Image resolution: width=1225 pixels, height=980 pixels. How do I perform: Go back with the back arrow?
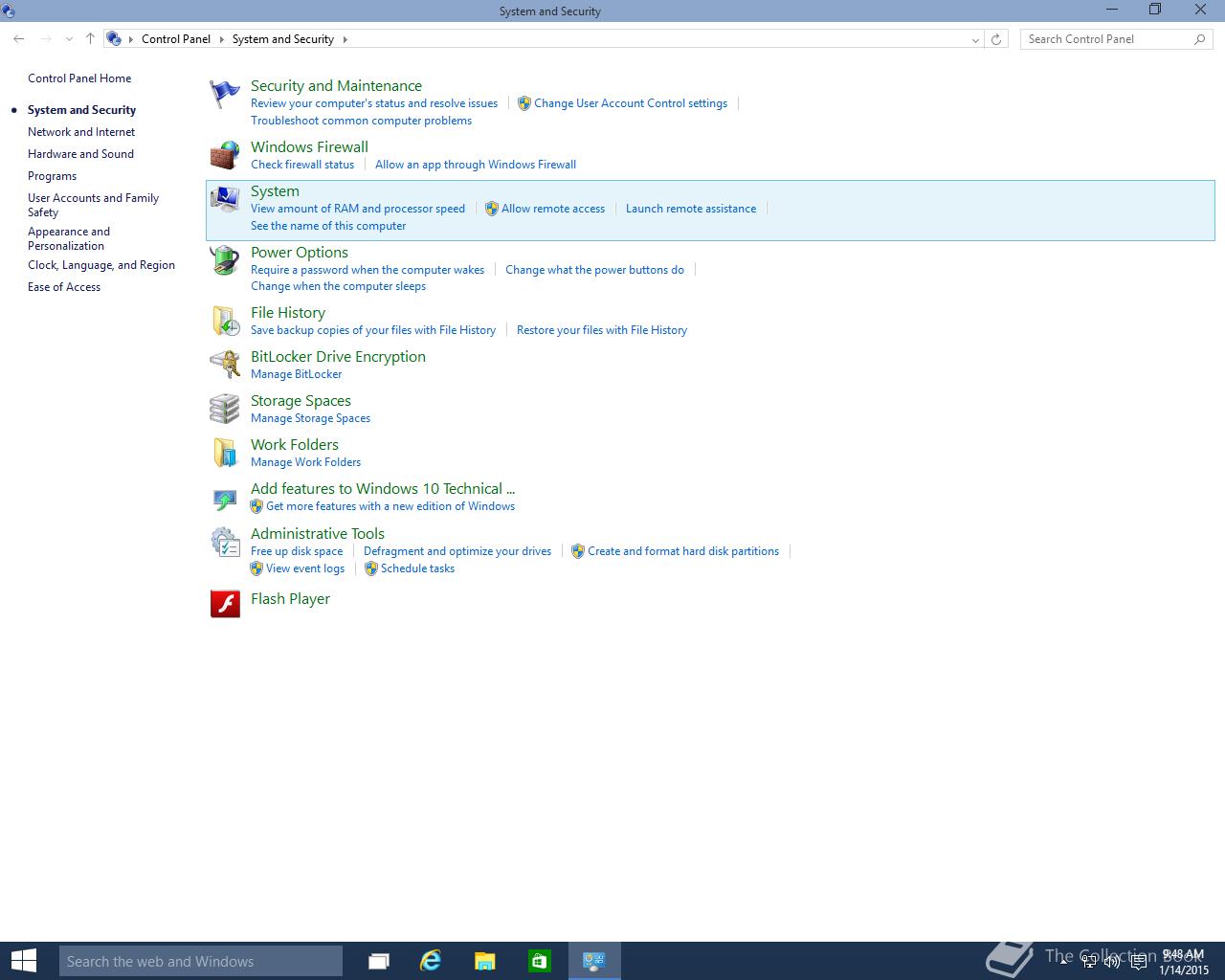[19, 39]
